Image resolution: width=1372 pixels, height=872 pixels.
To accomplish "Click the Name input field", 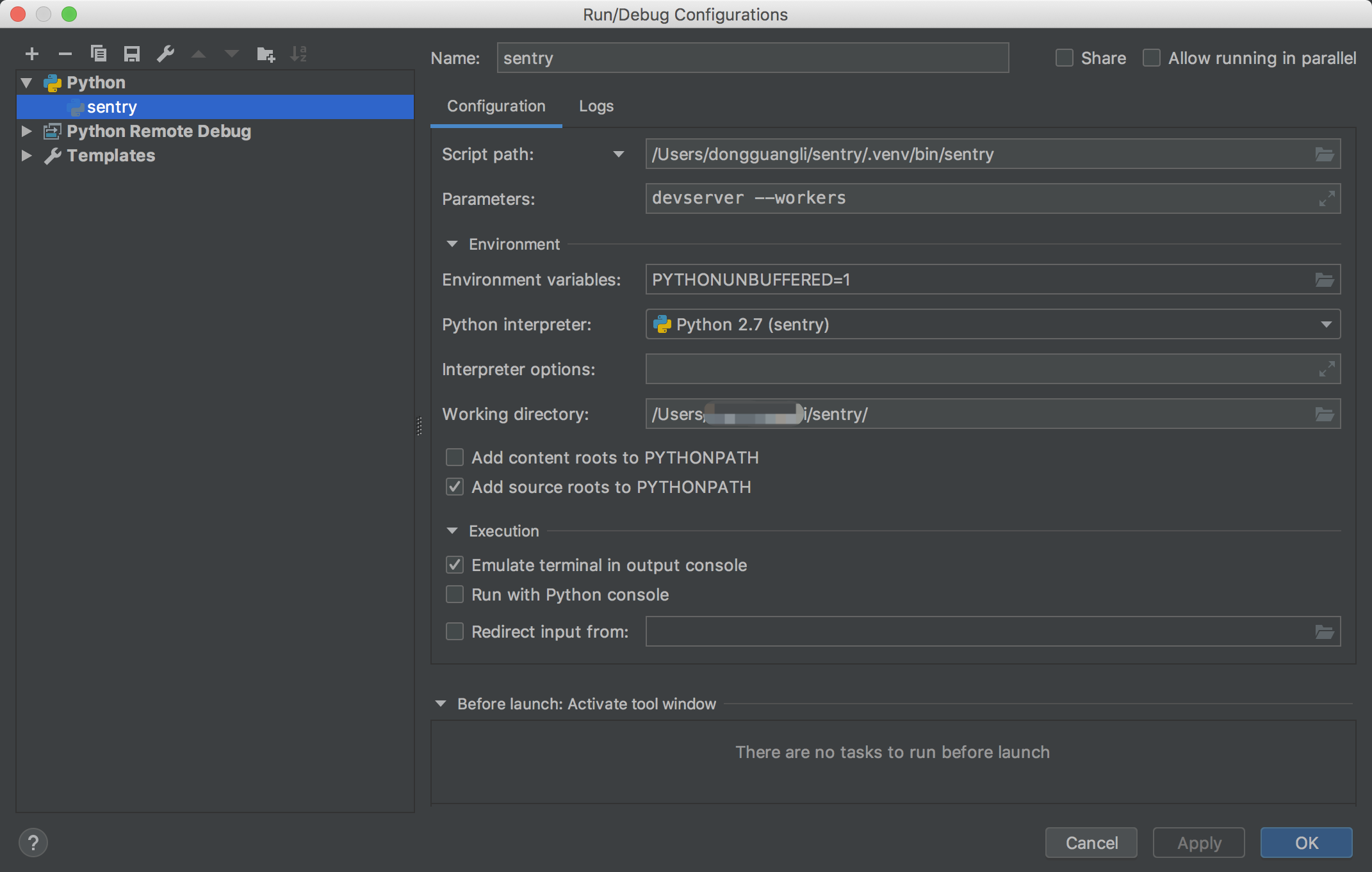I will point(753,58).
